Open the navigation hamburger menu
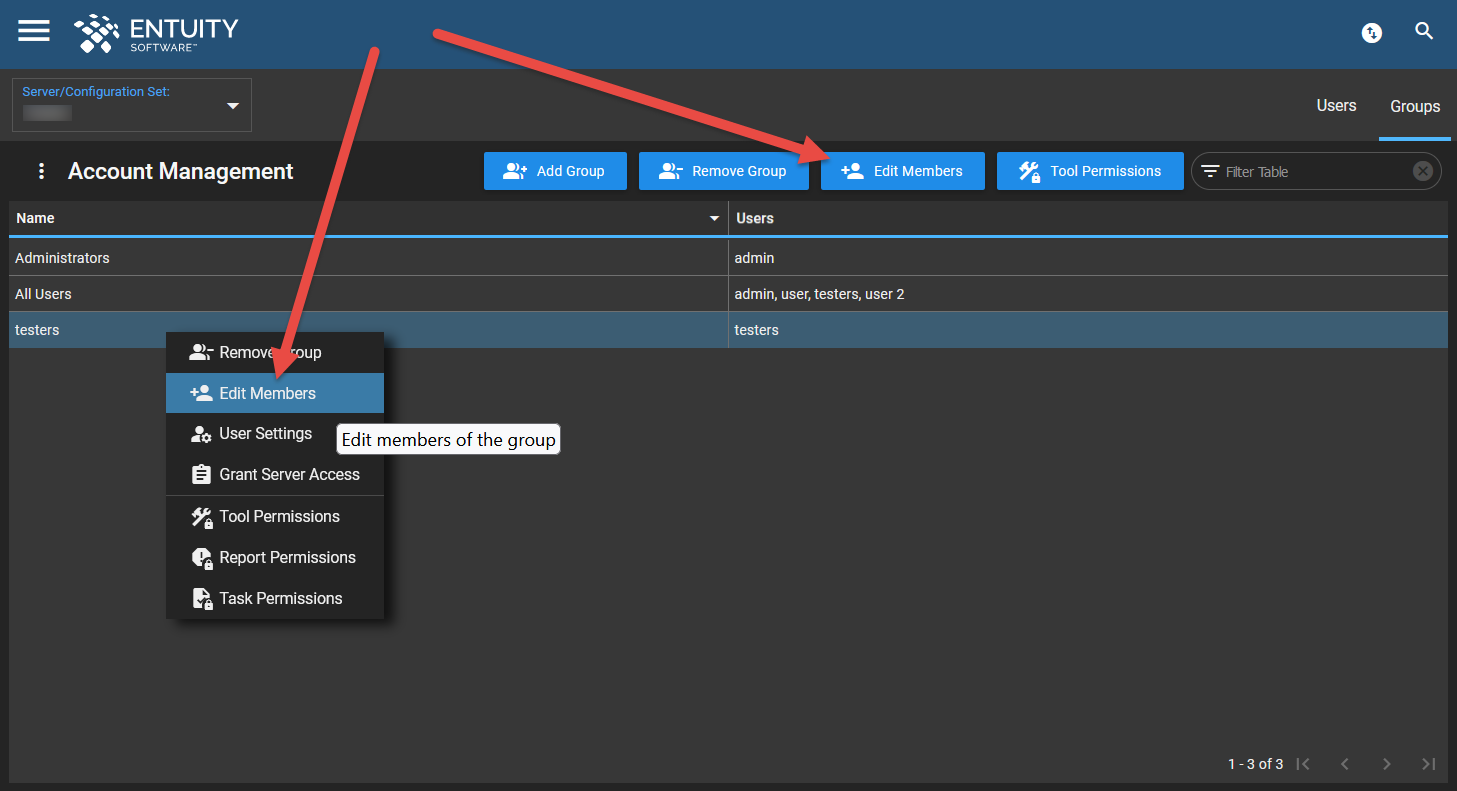This screenshot has width=1457, height=791. [33, 30]
